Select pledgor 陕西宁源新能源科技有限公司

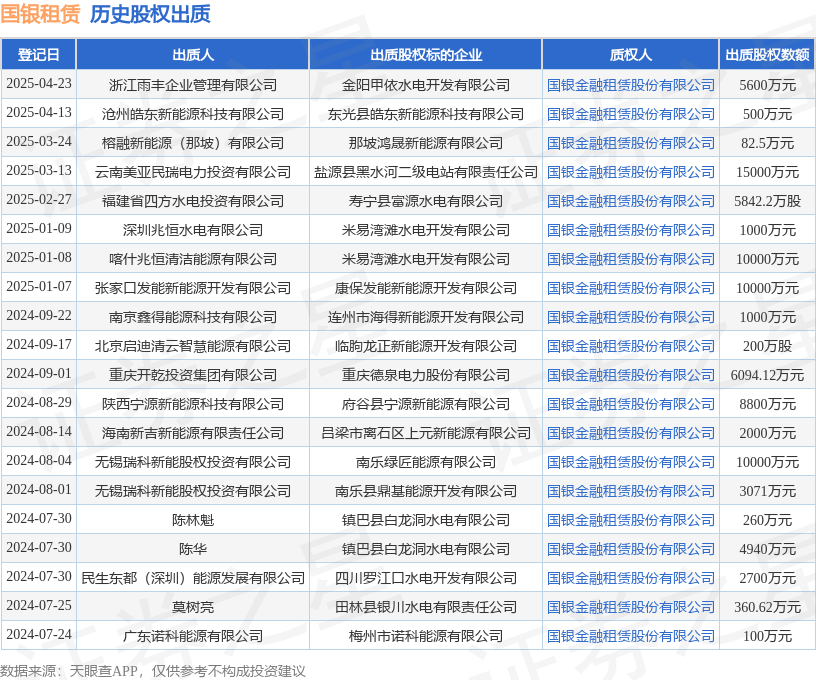click(x=193, y=404)
